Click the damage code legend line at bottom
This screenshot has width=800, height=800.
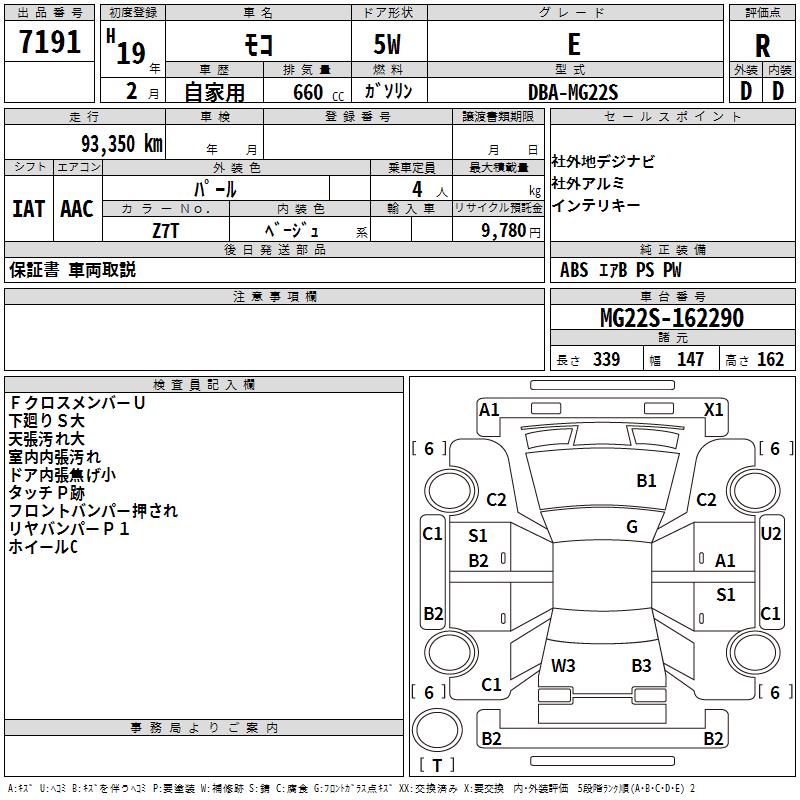coord(351,789)
